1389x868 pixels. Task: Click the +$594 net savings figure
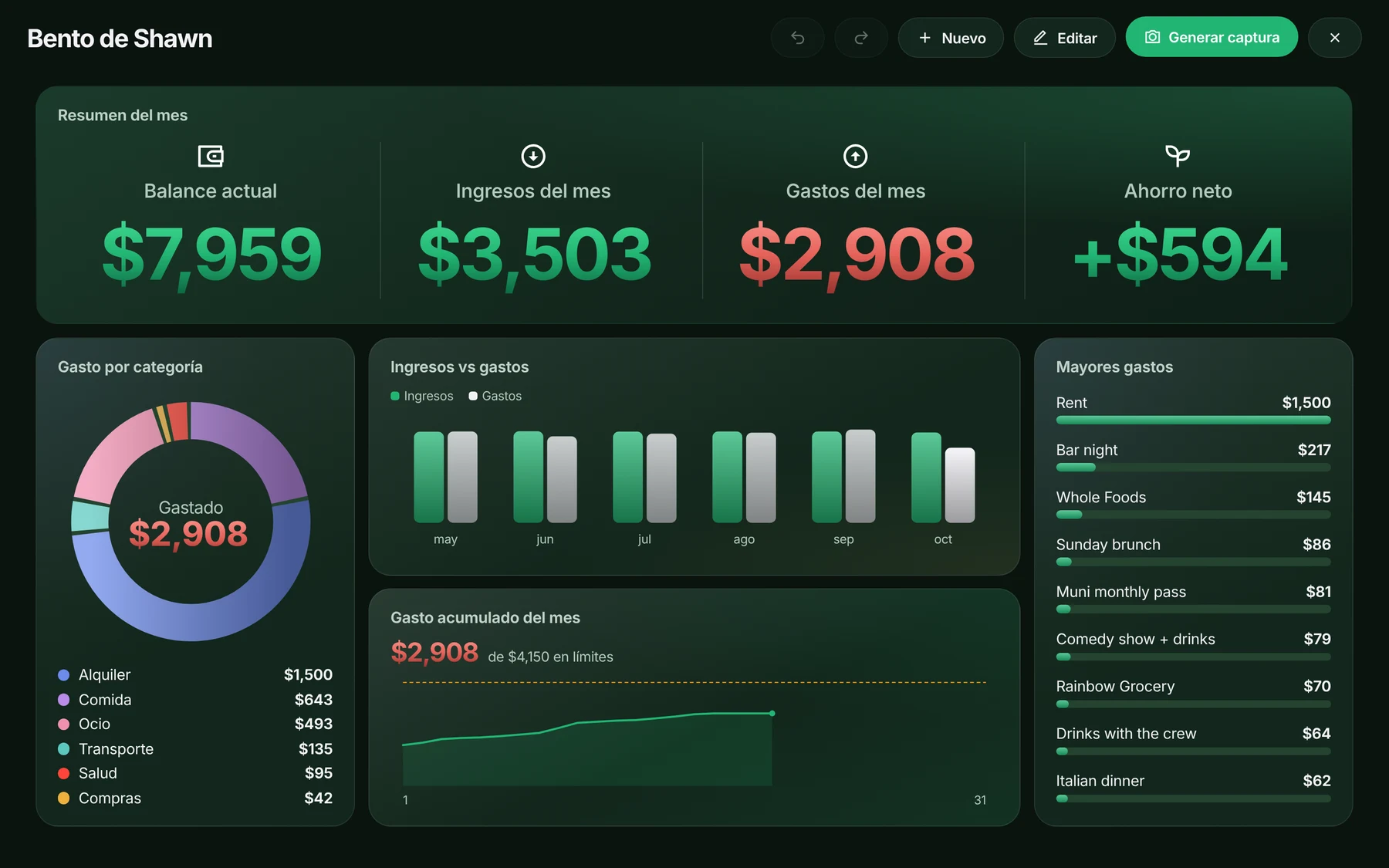pos(1179,255)
